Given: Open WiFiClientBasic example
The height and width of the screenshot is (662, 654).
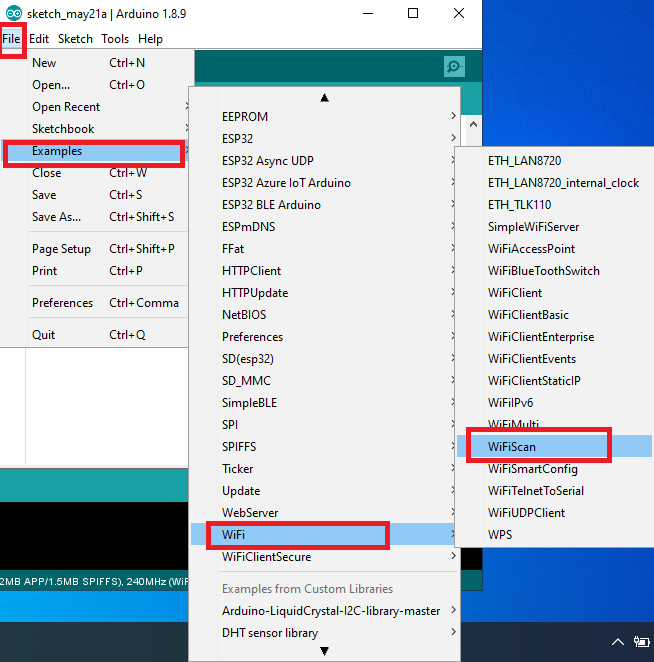Looking at the screenshot, I should [x=555, y=315].
